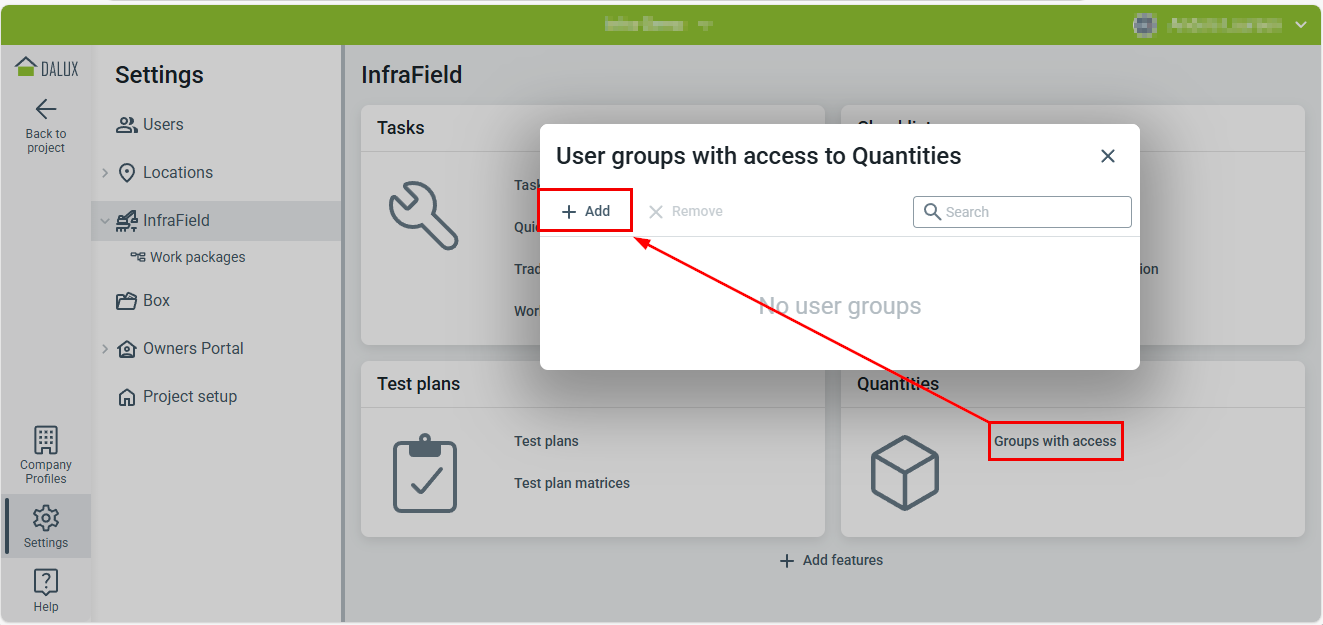Expand the Locations tree item

point(105,173)
